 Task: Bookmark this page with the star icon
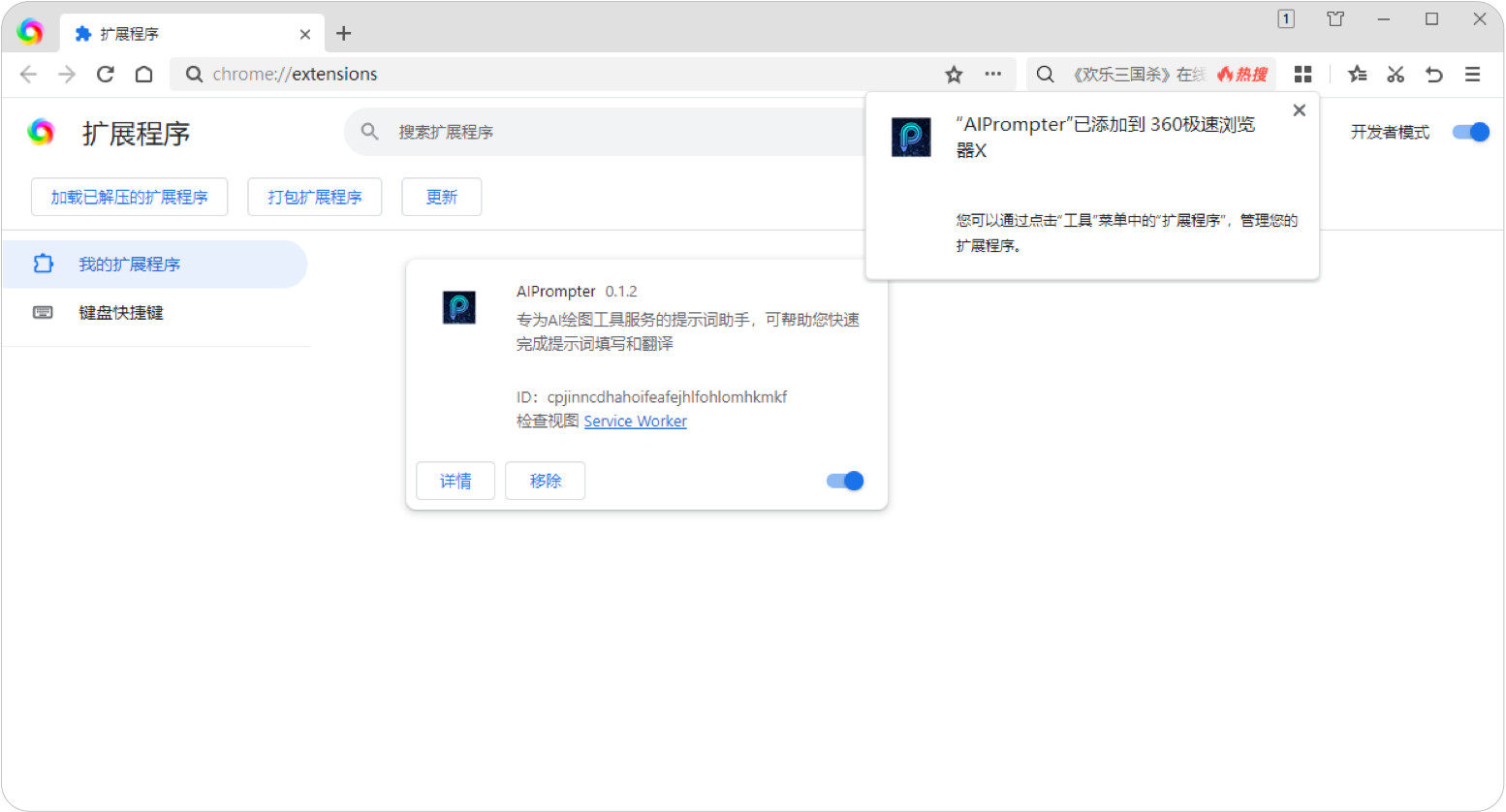[955, 75]
